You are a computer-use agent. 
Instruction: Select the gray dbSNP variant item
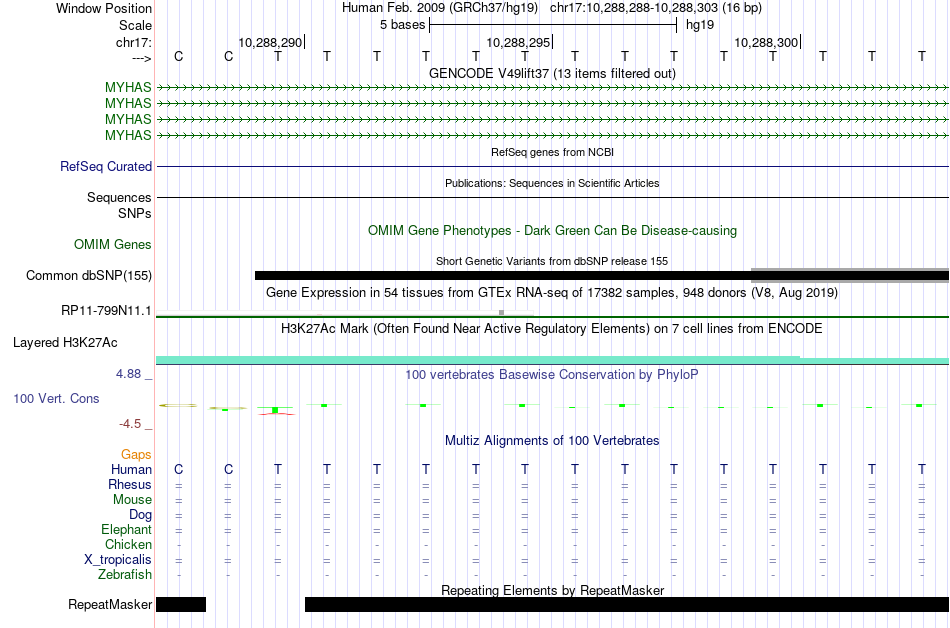pyautogui.click(x=850, y=276)
